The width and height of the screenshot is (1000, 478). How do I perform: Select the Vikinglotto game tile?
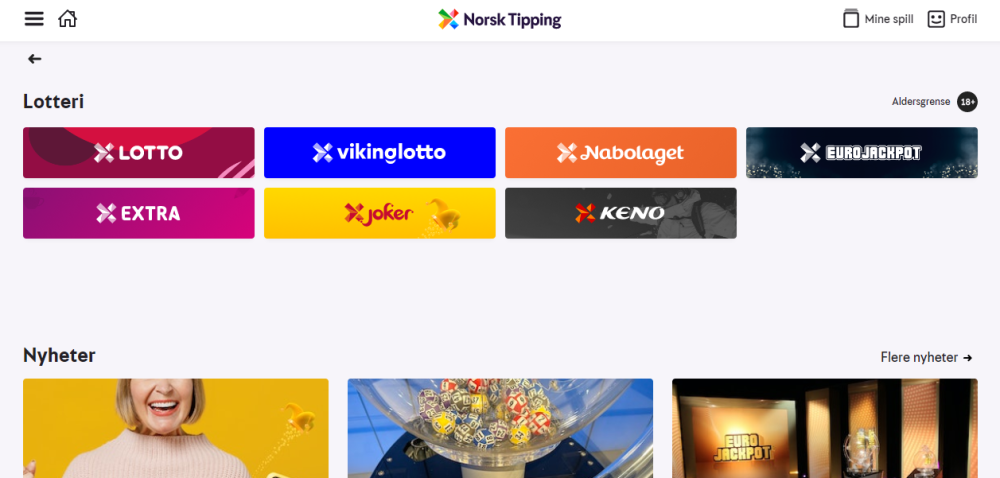(379, 152)
